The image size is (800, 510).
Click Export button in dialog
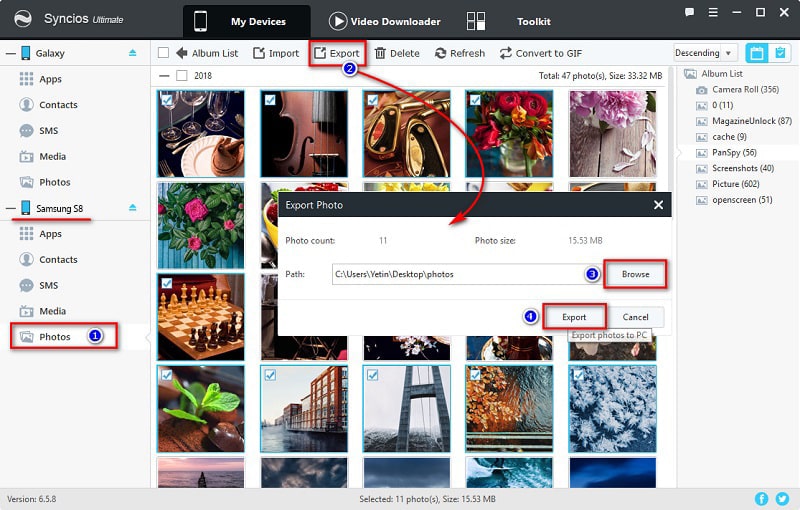coord(574,317)
